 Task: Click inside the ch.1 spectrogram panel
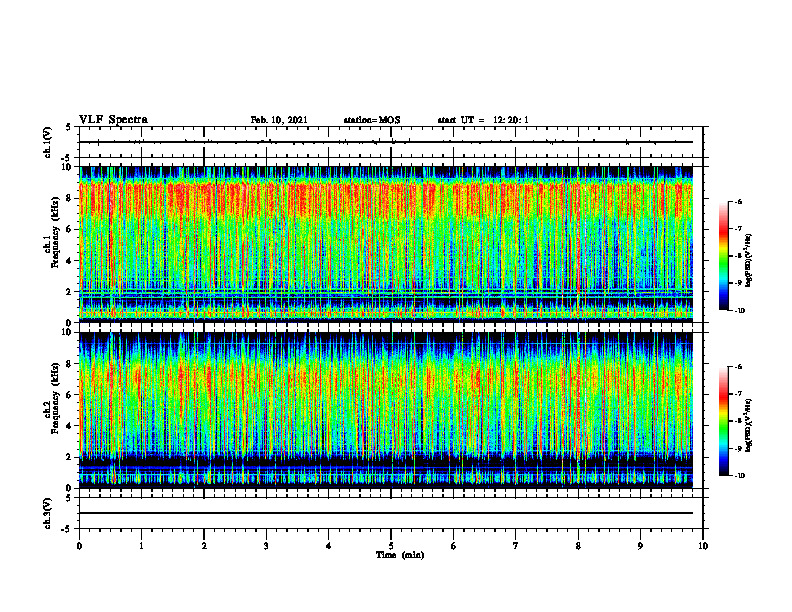[386, 244]
